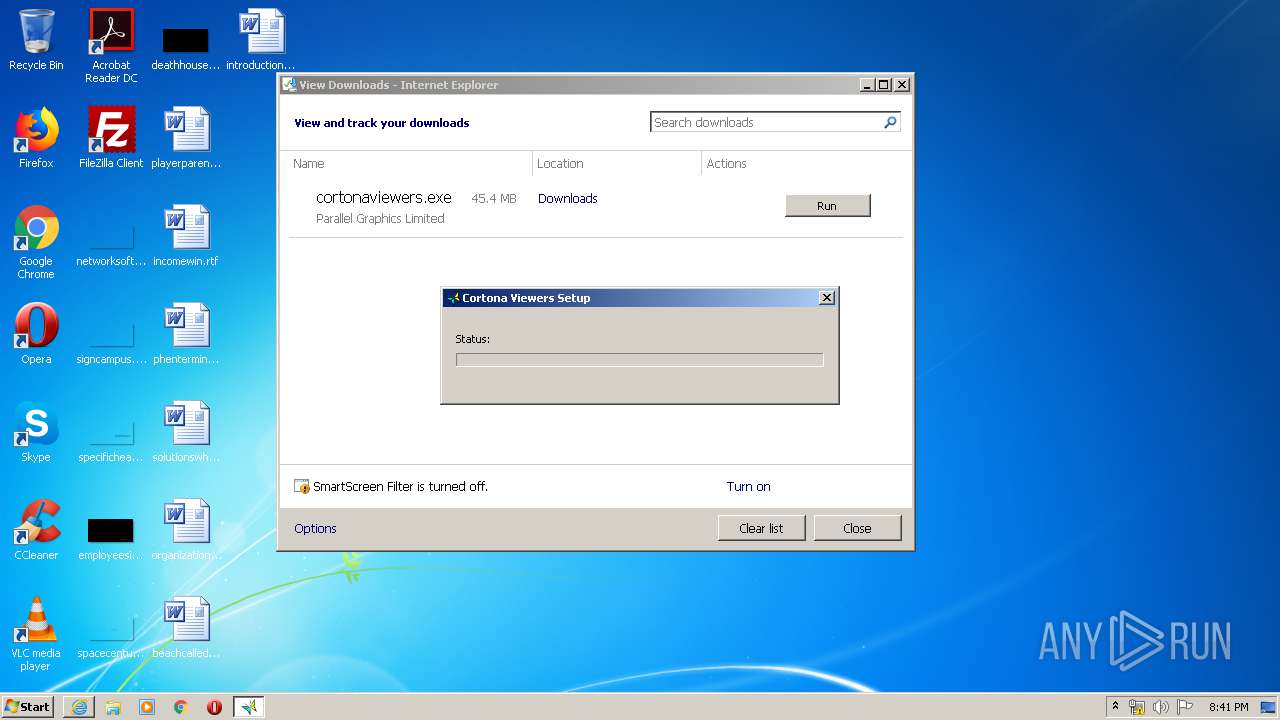Click the SmartScreen Filter shield icon

click(302, 487)
